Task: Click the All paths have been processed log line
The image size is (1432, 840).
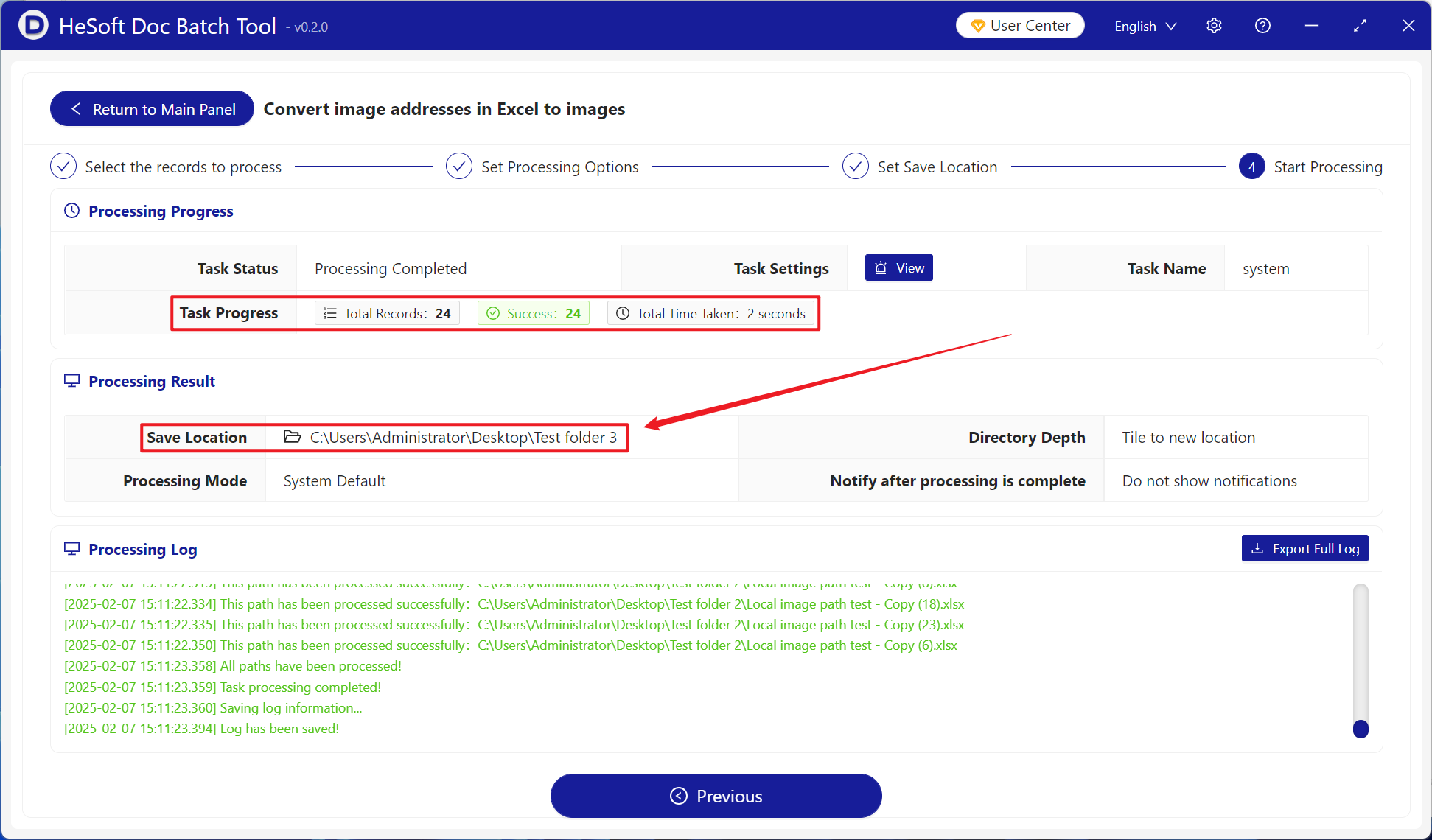Action: click(x=233, y=666)
